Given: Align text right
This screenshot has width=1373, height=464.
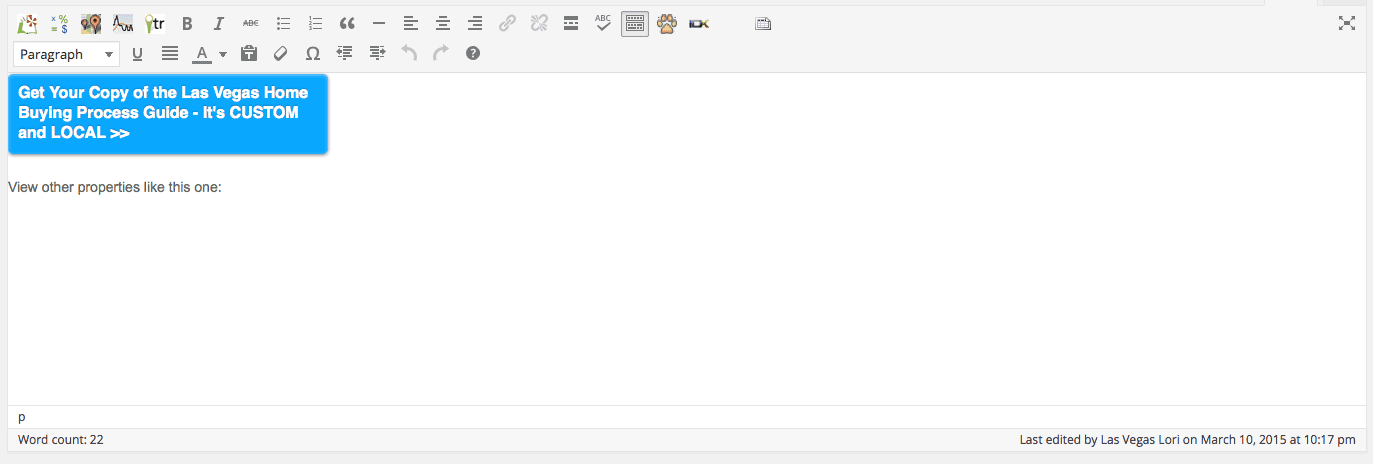Looking at the screenshot, I should click(x=475, y=23).
